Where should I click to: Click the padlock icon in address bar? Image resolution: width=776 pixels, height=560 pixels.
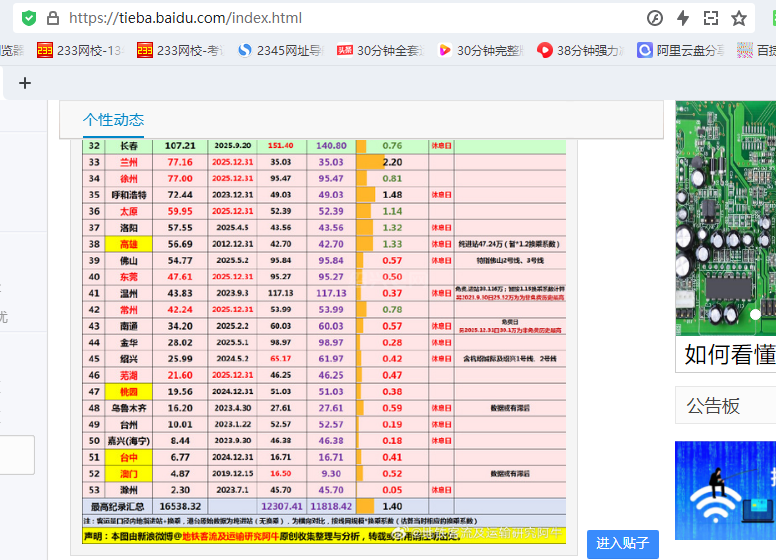tap(53, 18)
